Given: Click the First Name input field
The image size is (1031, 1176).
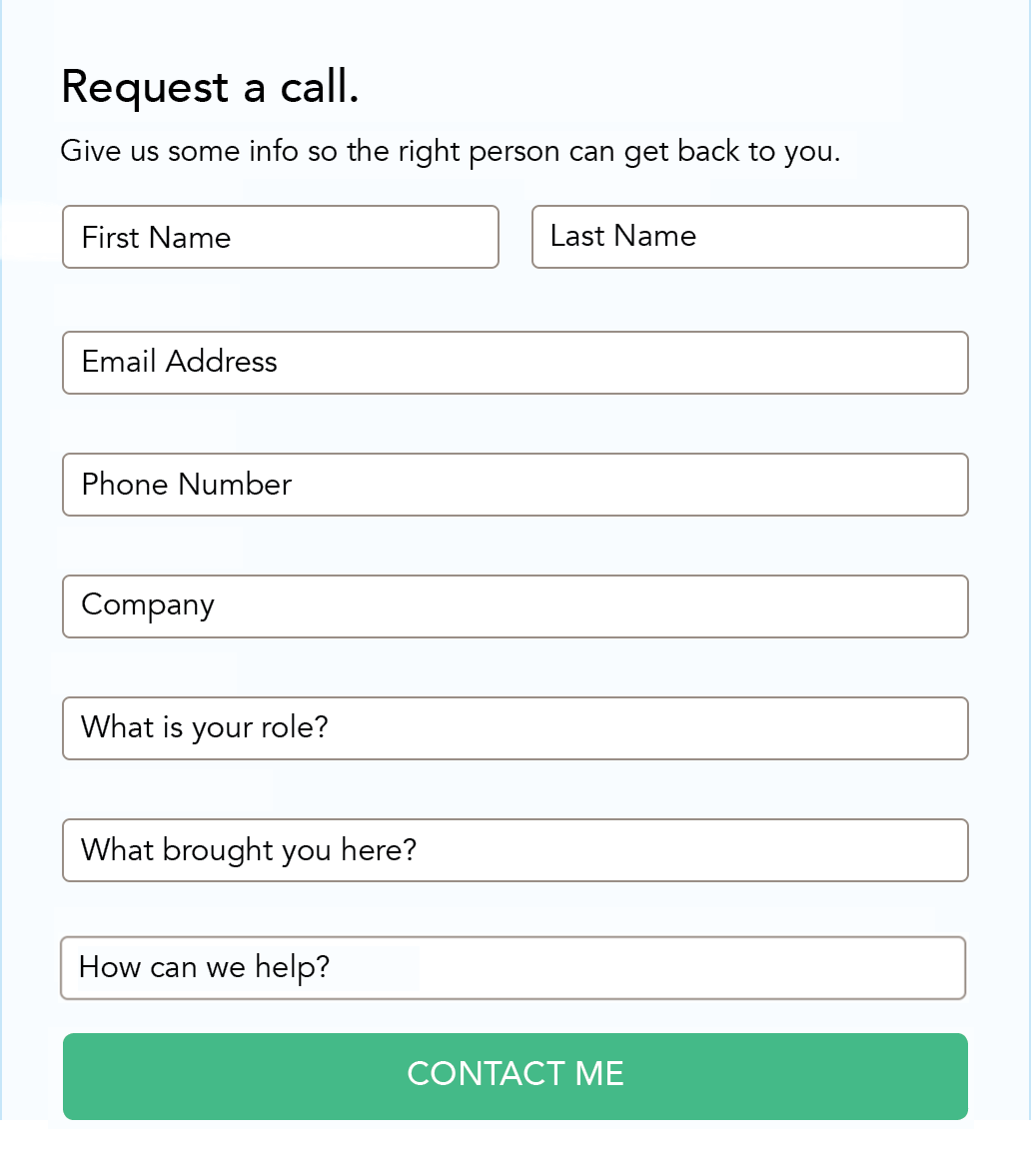Looking at the screenshot, I should pyautogui.click(x=280, y=237).
